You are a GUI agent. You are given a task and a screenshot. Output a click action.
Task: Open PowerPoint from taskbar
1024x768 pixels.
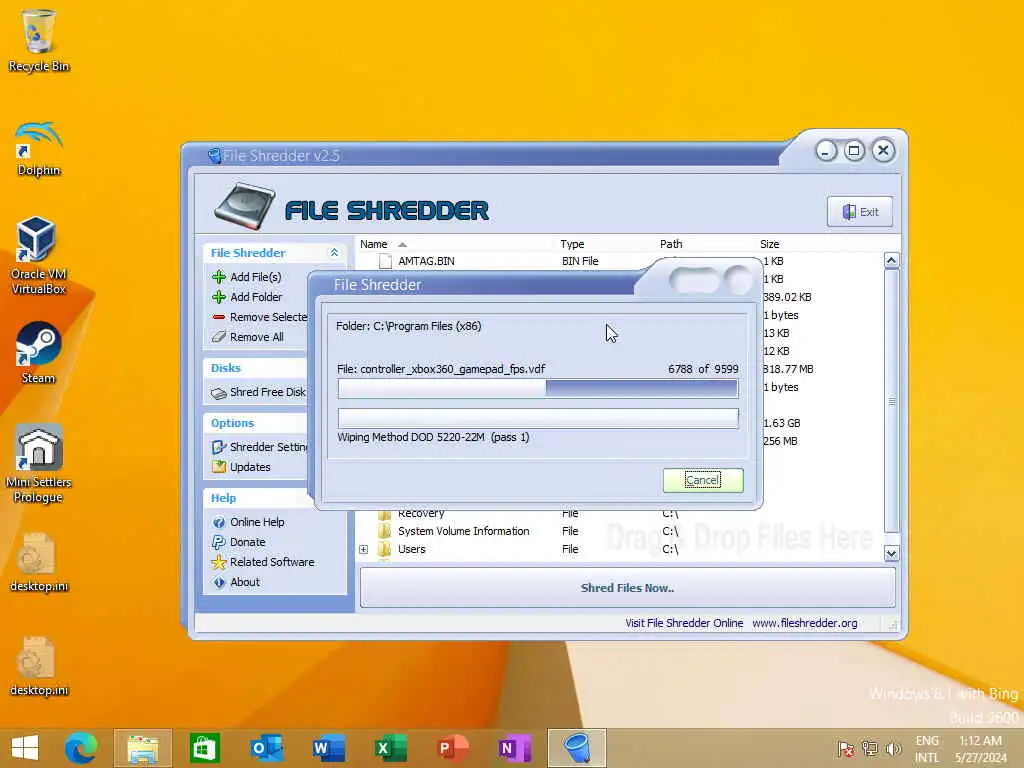[x=452, y=748]
